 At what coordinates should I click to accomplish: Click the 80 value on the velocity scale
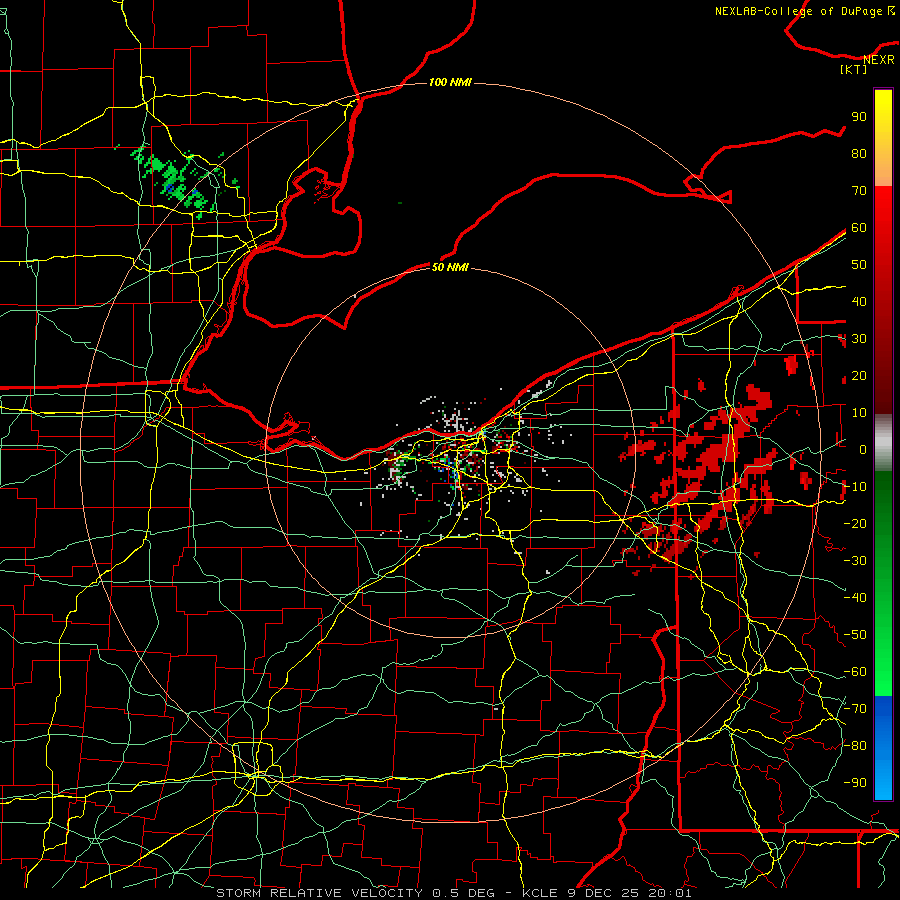point(859,153)
